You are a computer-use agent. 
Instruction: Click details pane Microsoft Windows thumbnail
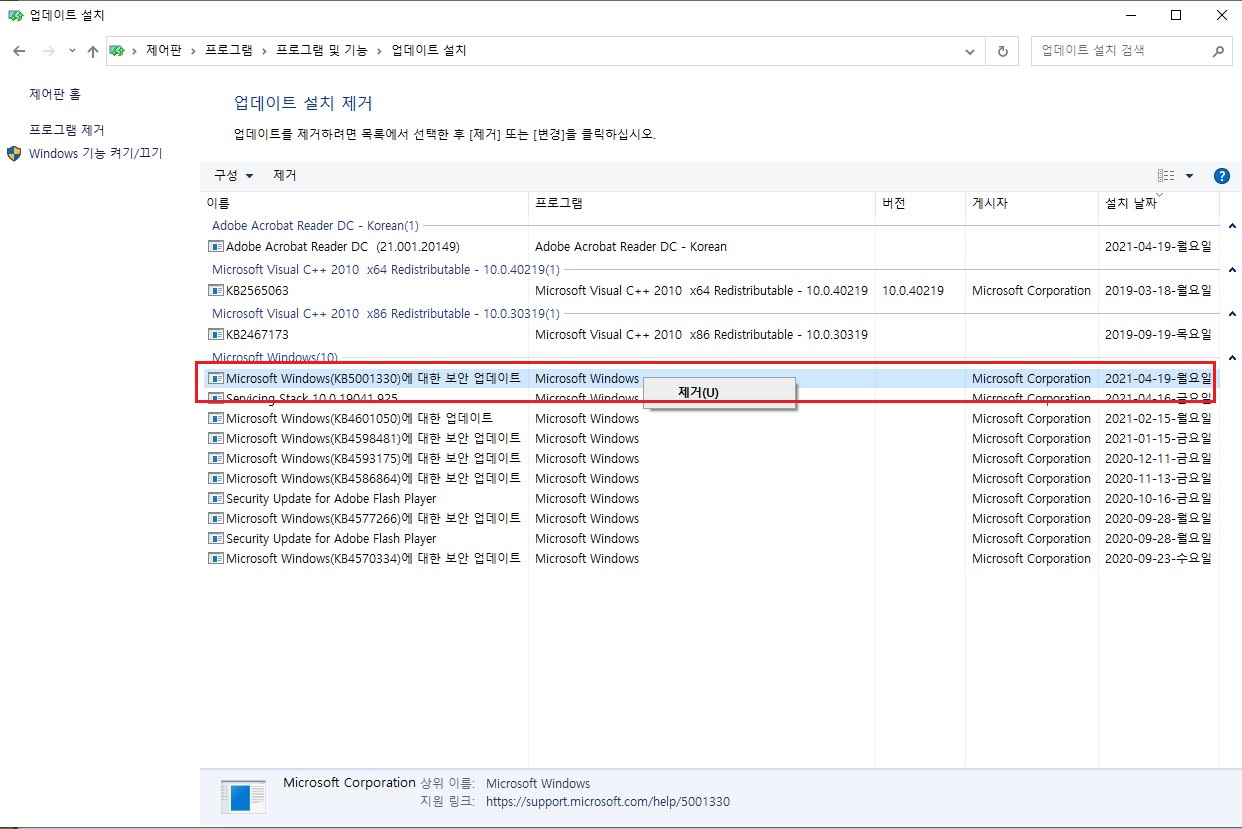point(243,796)
